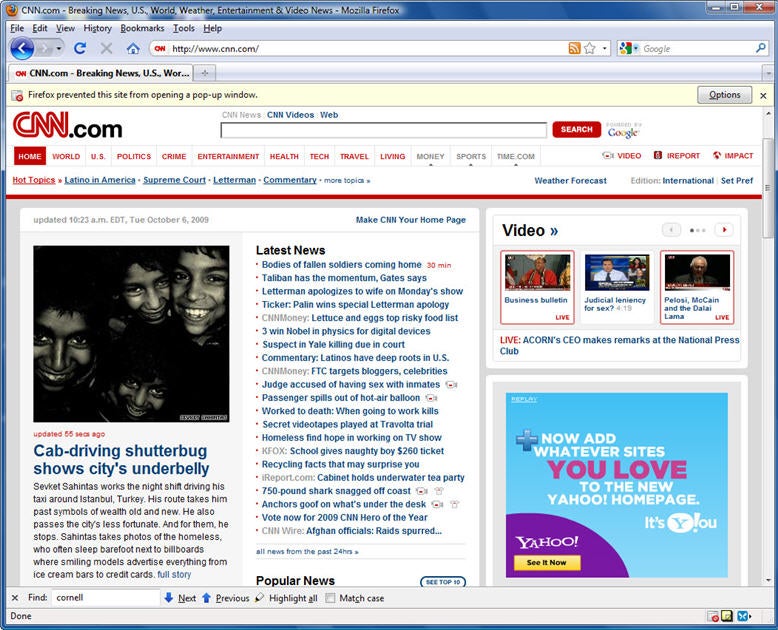This screenshot has height=630, width=778.
Task: Open the shutterbug main story photo
Action: (x=131, y=334)
